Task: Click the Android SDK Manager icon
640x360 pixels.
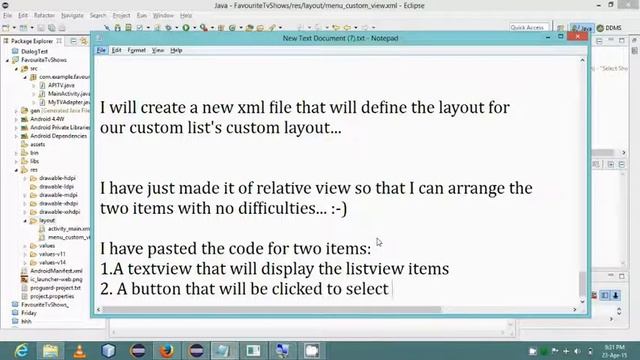Action: (x=118, y=28)
